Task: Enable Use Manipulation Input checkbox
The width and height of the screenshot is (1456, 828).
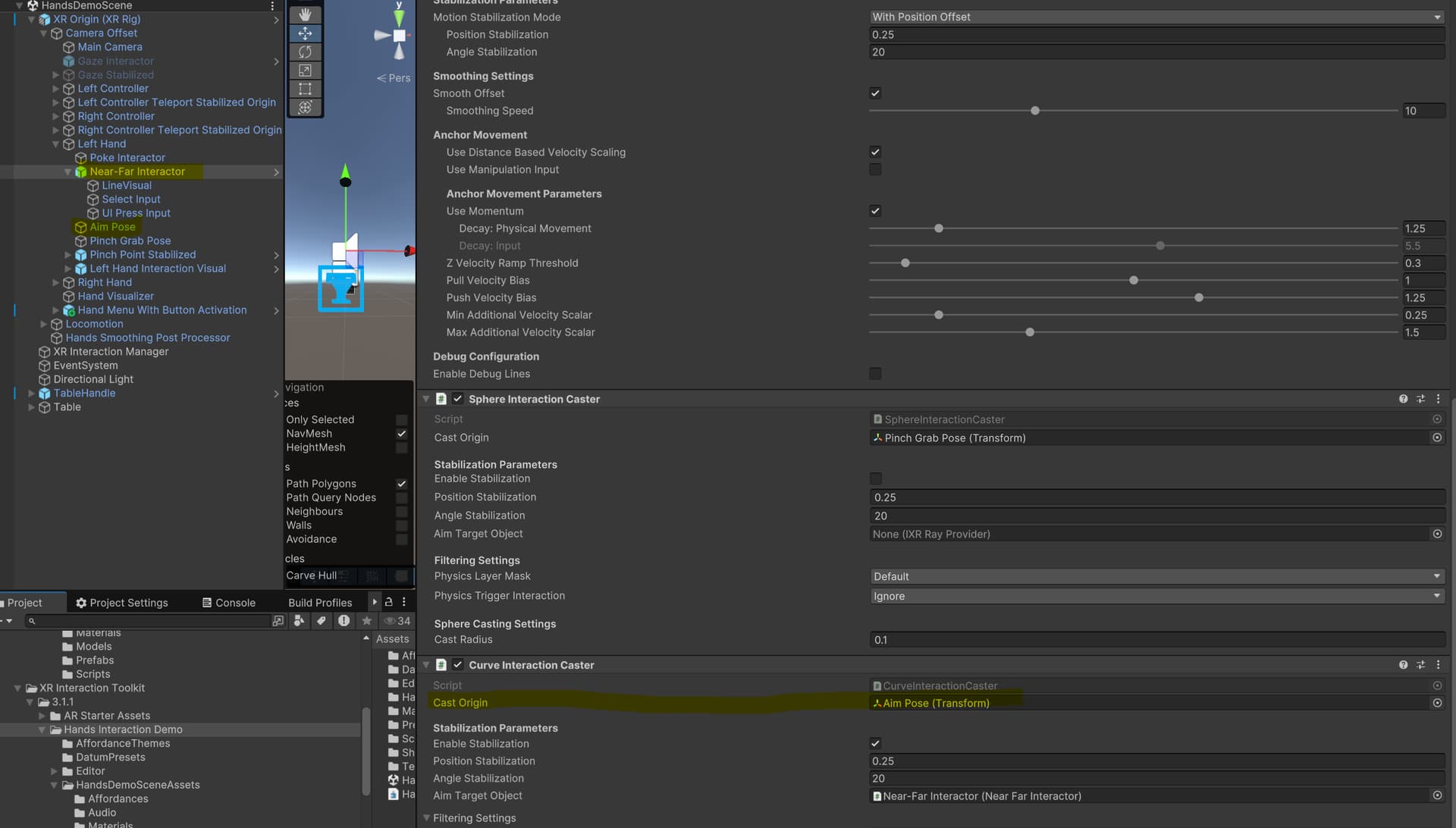Action: 875,169
